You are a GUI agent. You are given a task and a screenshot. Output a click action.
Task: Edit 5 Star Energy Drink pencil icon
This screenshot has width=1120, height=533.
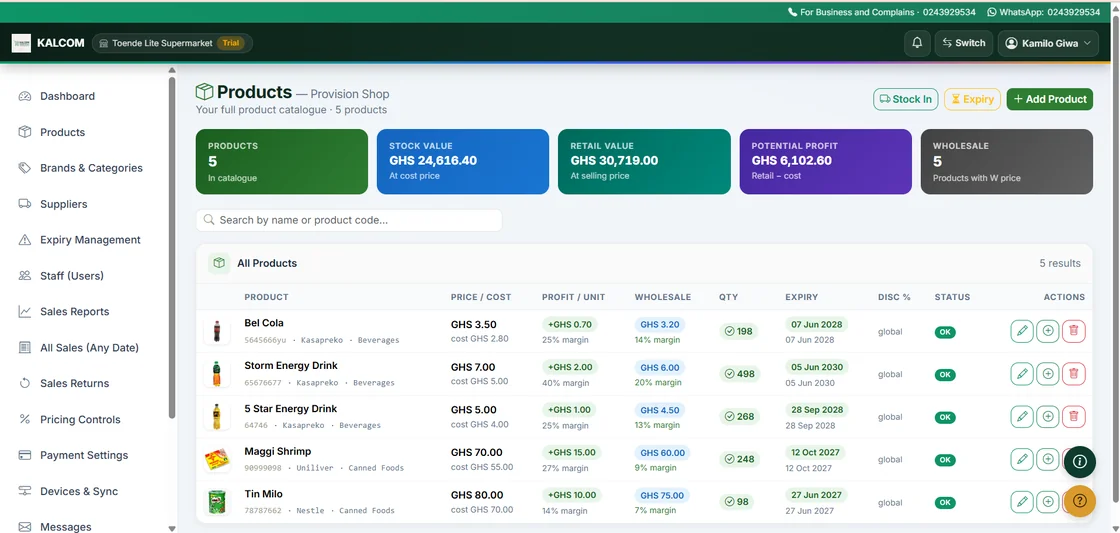pos(1022,417)
